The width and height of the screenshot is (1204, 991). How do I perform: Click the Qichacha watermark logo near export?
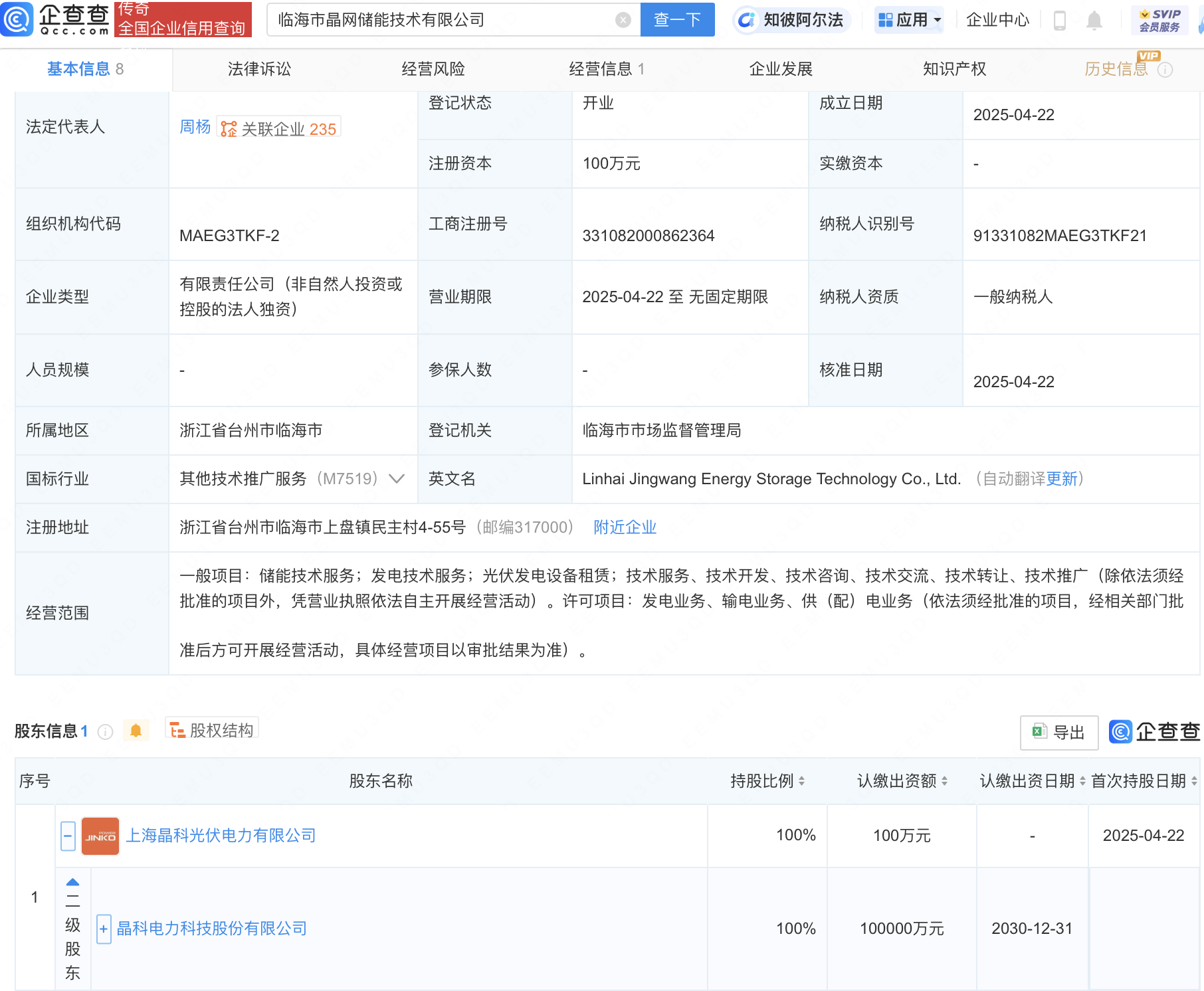(1155, 732)
